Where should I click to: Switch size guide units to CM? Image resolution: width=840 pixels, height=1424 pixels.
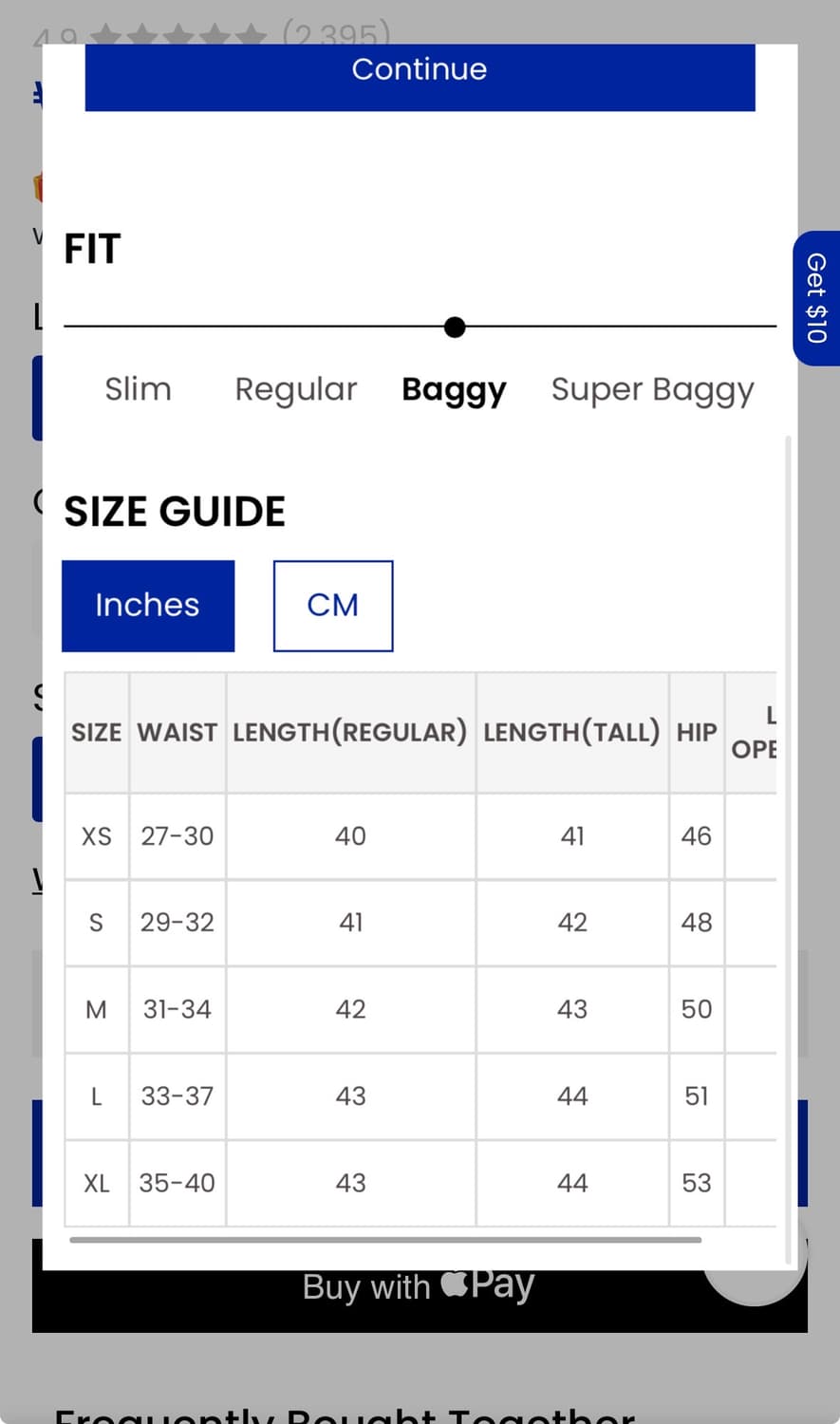(333, 606)
